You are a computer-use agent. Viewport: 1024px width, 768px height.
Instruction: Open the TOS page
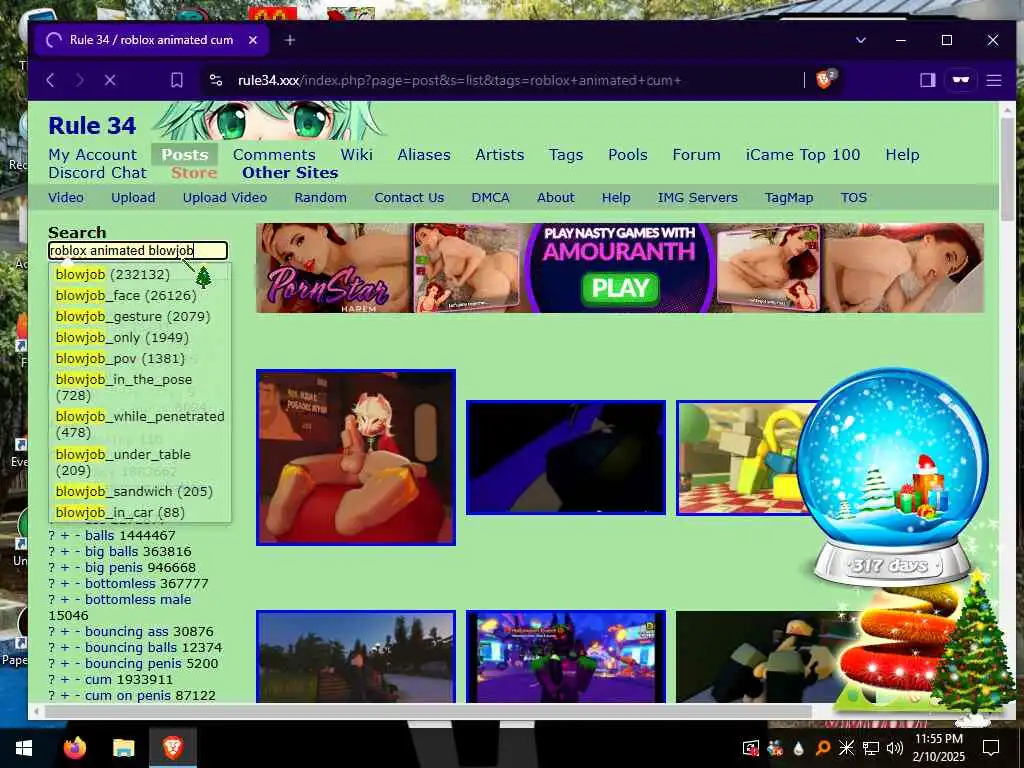tap(854, 198)
